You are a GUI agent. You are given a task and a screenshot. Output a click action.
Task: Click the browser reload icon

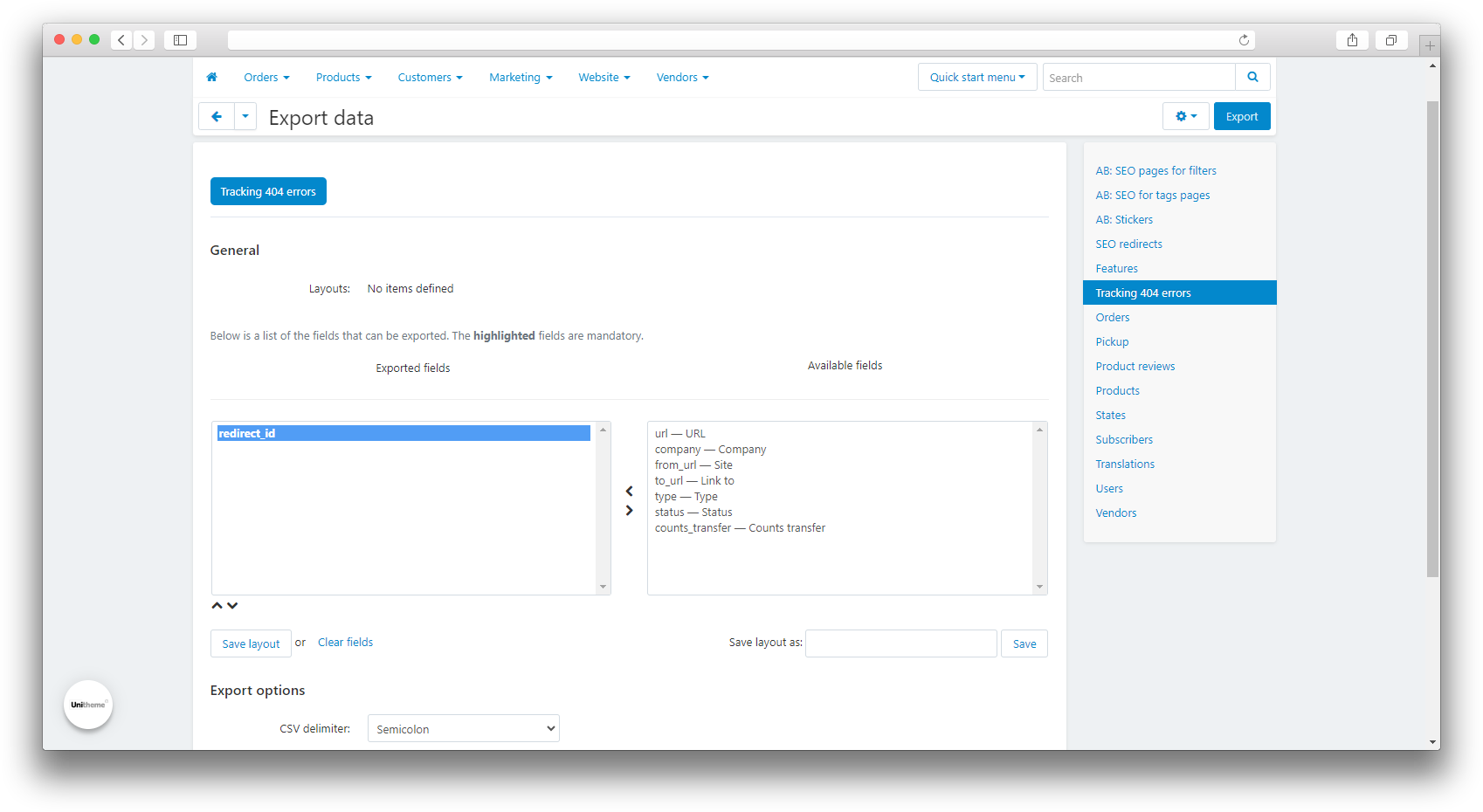1244,40
